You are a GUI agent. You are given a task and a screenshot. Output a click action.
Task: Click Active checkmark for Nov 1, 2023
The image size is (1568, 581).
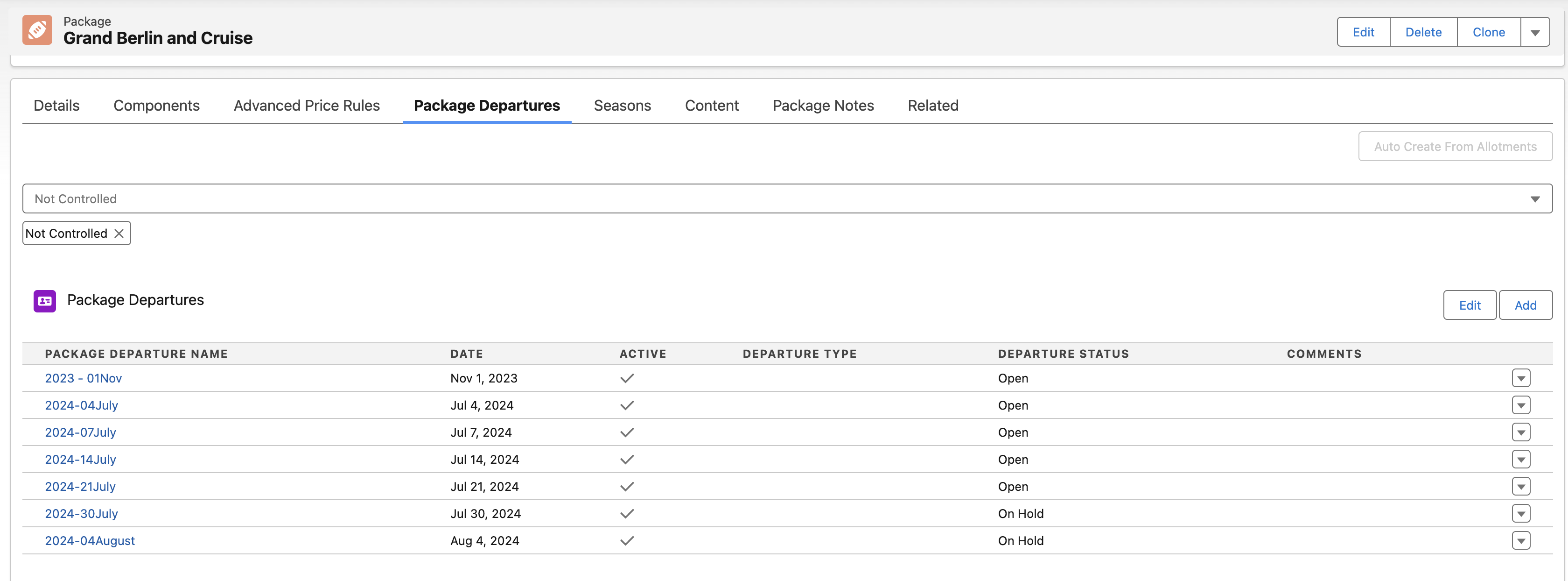point(627,378)
